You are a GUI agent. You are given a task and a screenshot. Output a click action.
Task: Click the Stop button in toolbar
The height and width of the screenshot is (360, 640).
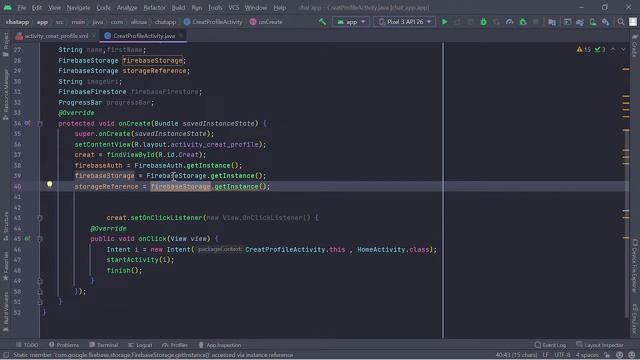point(536,22)
